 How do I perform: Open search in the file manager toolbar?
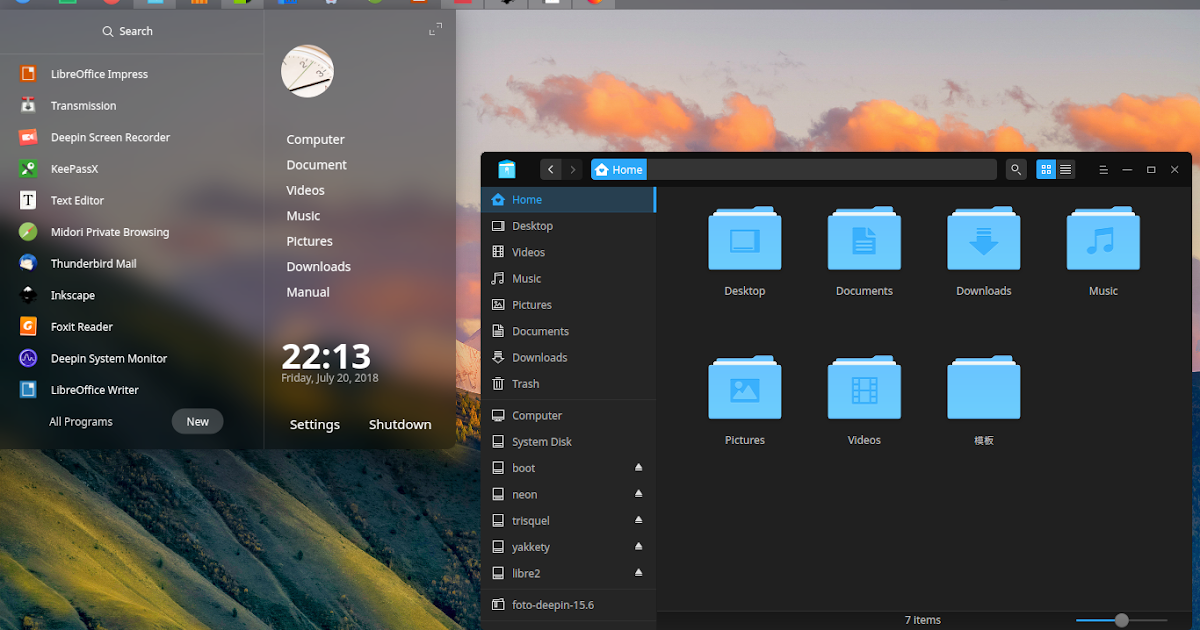click(x=1015, y=169)
